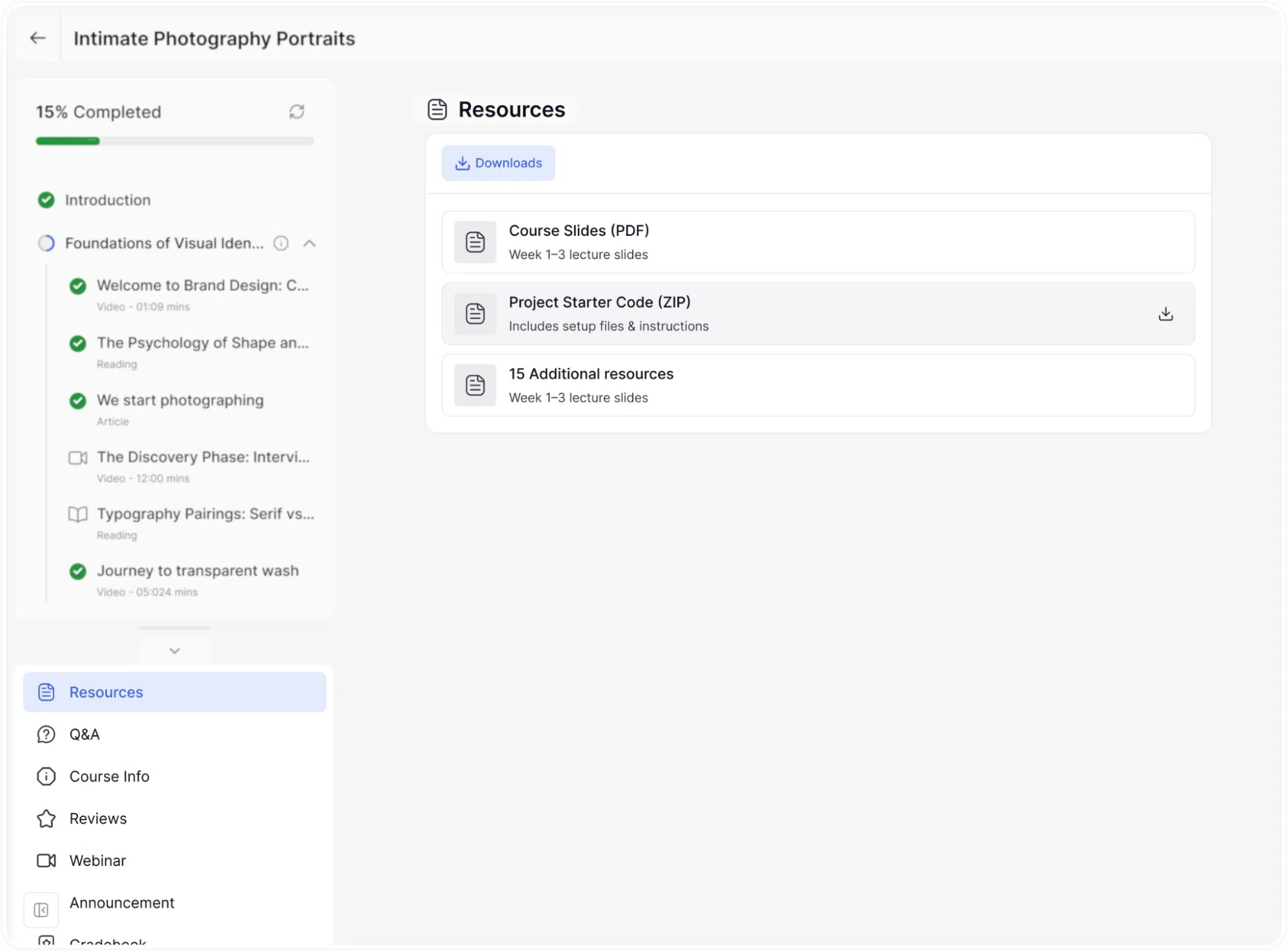1288x951 pixels.
Task: Open Announcement from the sidebar
Action: [122, 903]
